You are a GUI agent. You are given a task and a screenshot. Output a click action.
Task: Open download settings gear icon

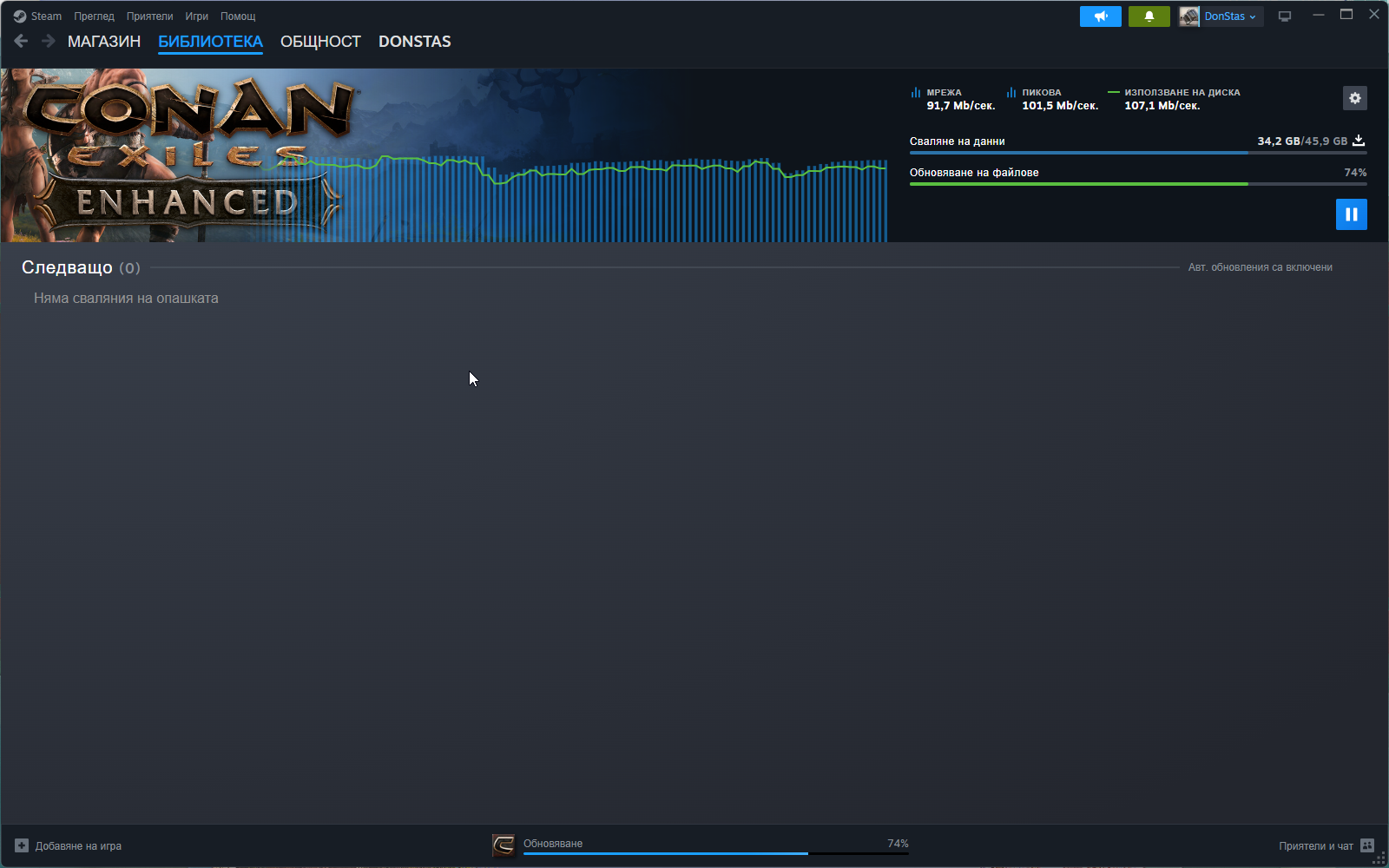coord(1355,98)
